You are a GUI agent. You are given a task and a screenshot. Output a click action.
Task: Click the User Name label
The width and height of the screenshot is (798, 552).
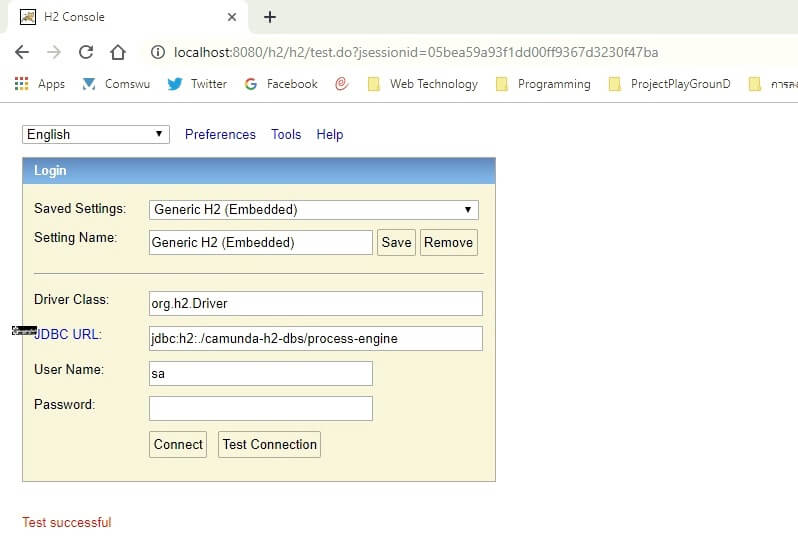coord(69,369)
